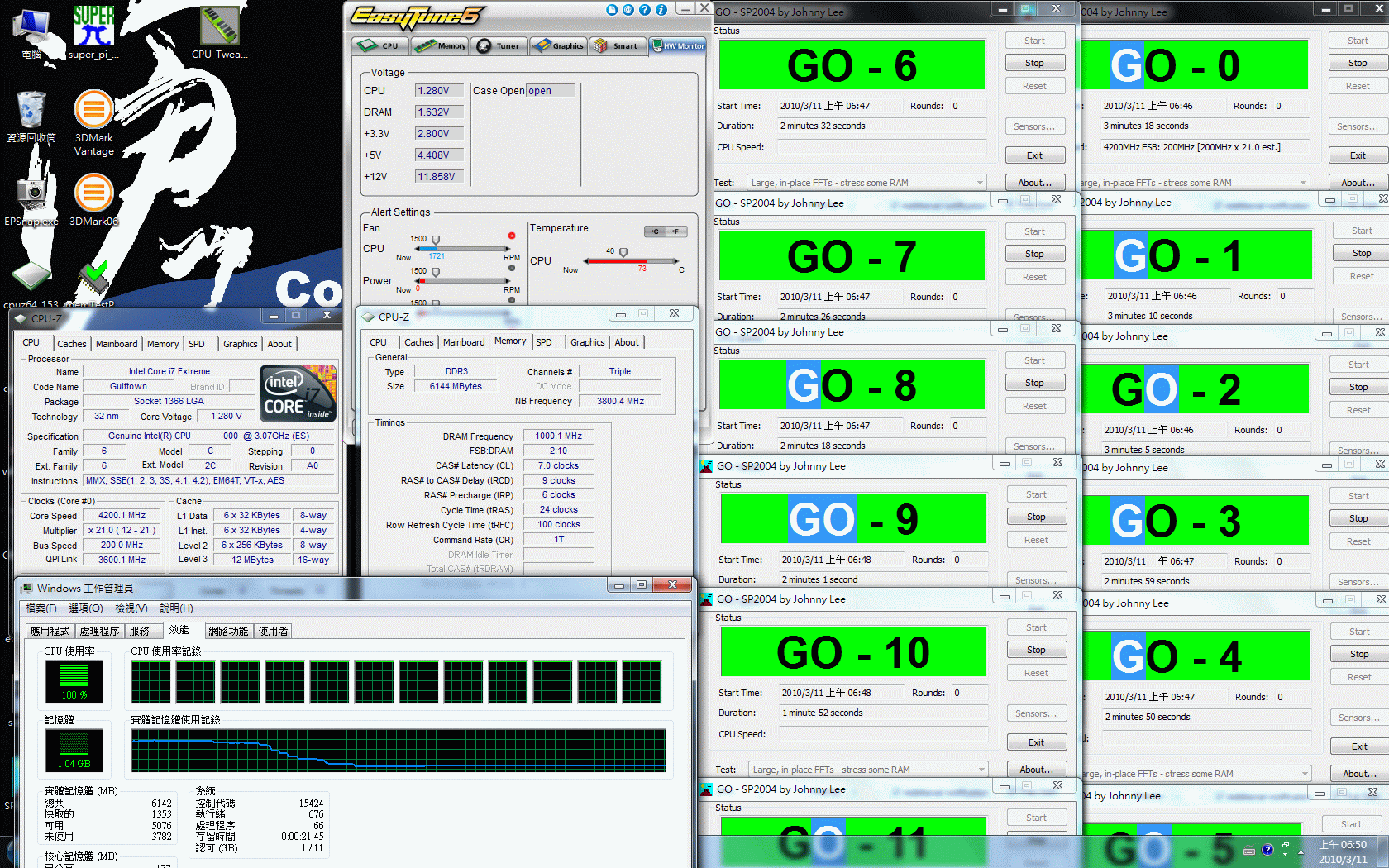Switch to Processes (處理程序) tab in Task Manager
The height and width of the screenshot is (868, 1389).
[x=100, y=632]
